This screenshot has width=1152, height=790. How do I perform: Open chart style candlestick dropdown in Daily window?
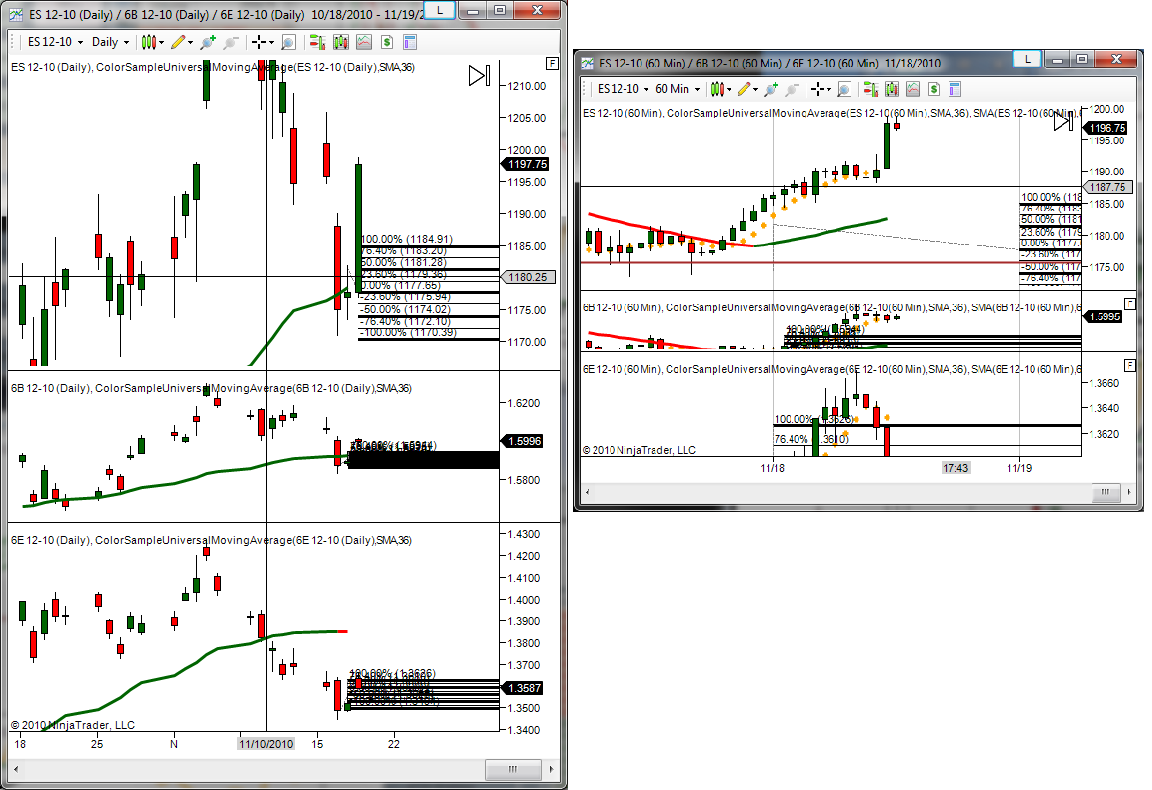[x=152, y=42]
